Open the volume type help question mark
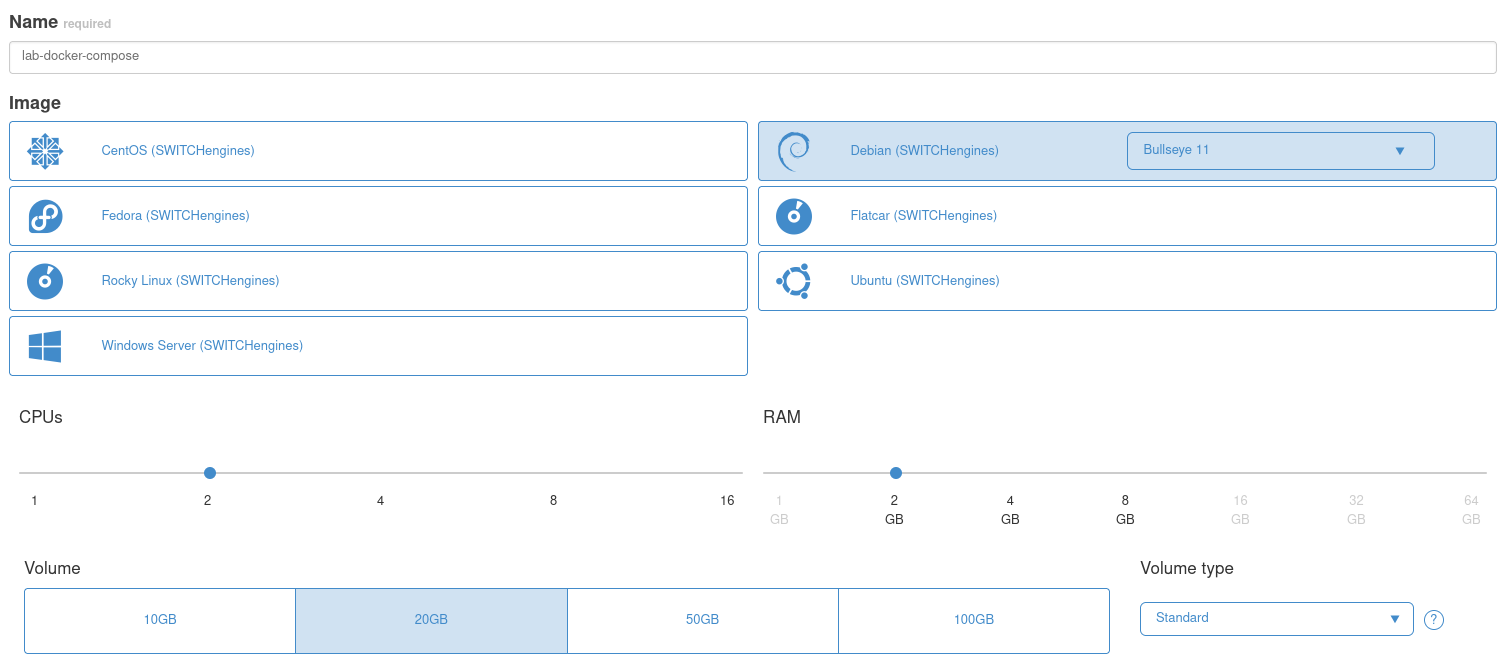This screenshot has width=1500, height=664. point(1433,620)
